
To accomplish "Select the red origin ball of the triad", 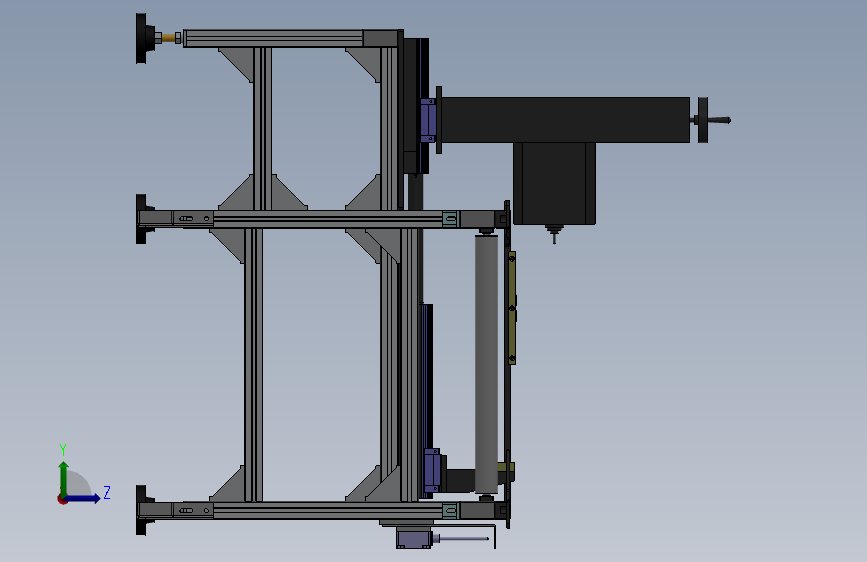I will tap(62, 499).
